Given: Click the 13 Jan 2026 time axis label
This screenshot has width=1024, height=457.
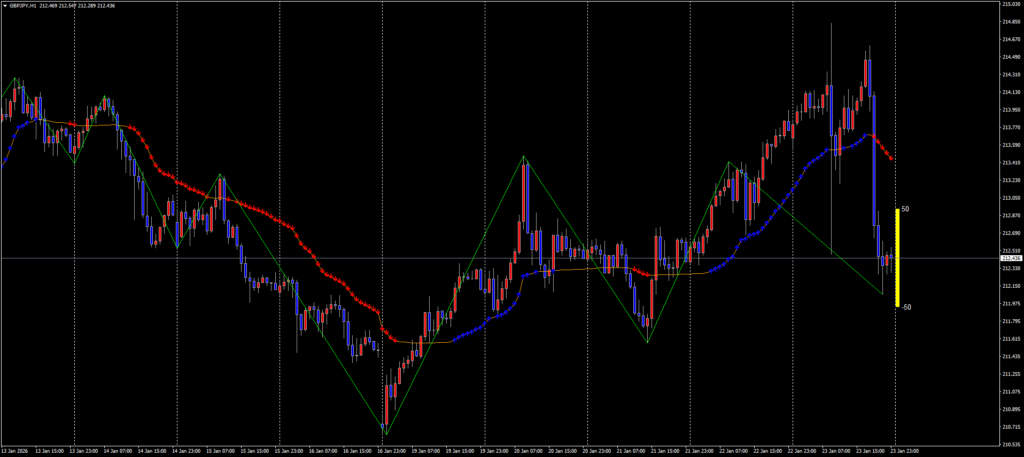Looking at the screenshot, I should coord(17,451).
